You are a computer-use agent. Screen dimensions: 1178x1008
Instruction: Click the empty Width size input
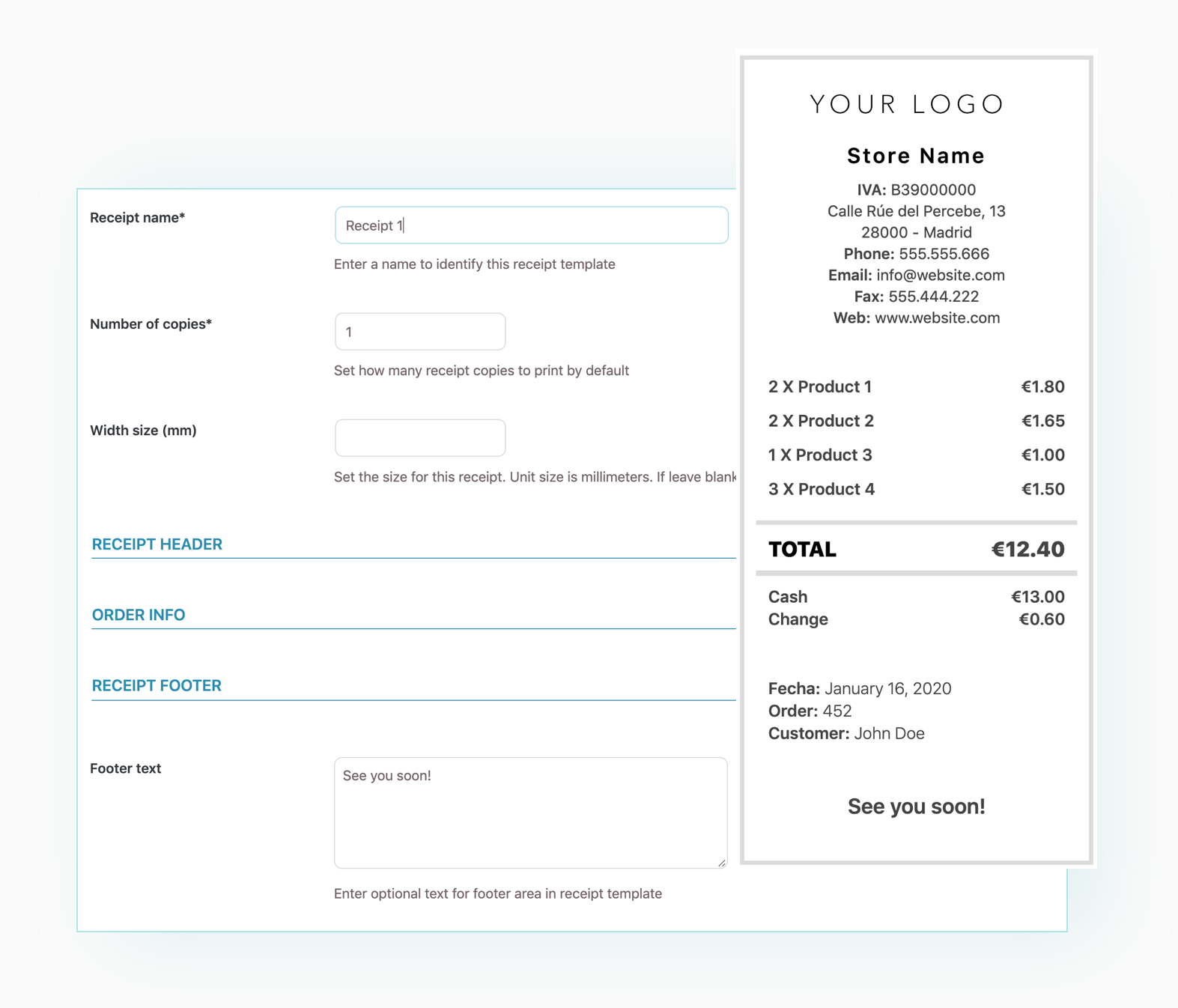pos(420,438)
